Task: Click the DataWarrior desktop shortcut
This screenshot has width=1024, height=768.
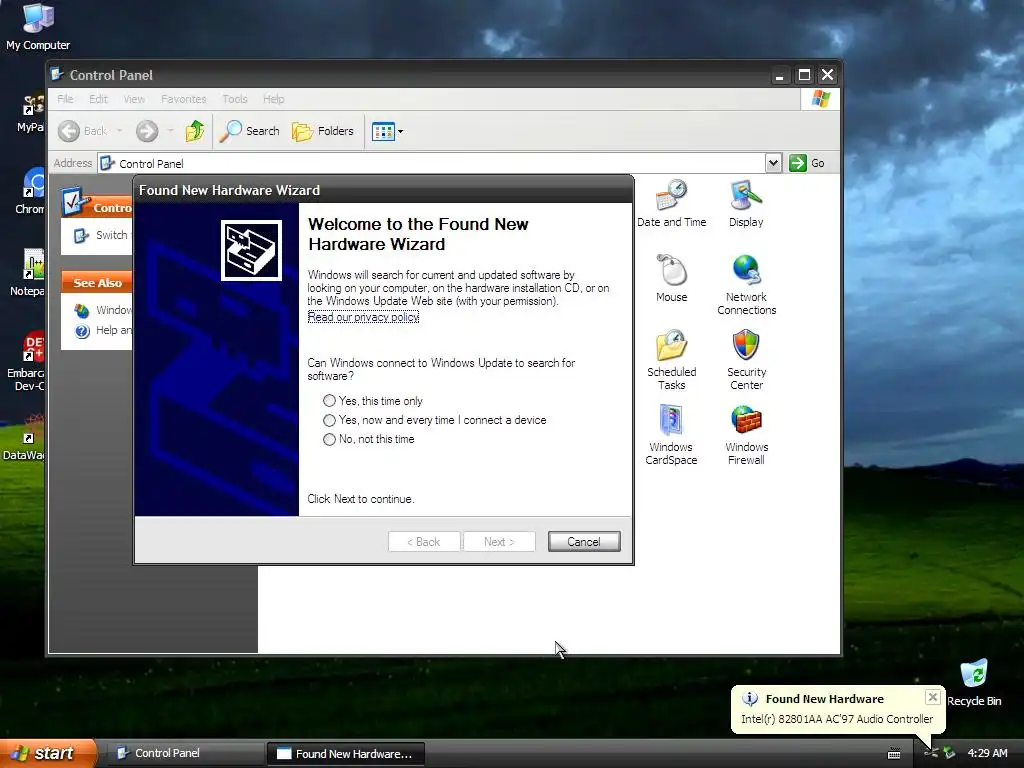Action: 26,438
